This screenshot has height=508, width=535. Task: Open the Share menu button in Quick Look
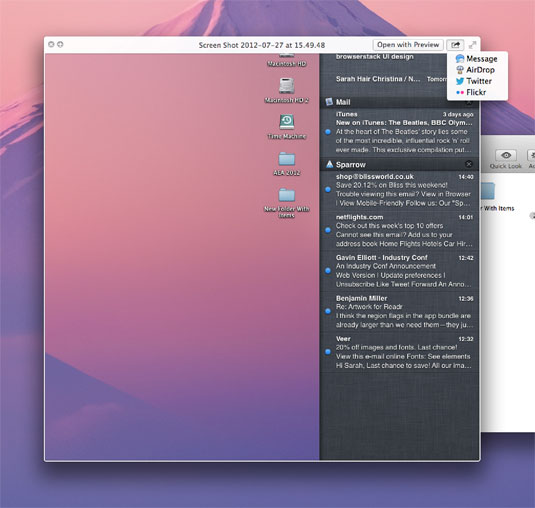point(455,45)
